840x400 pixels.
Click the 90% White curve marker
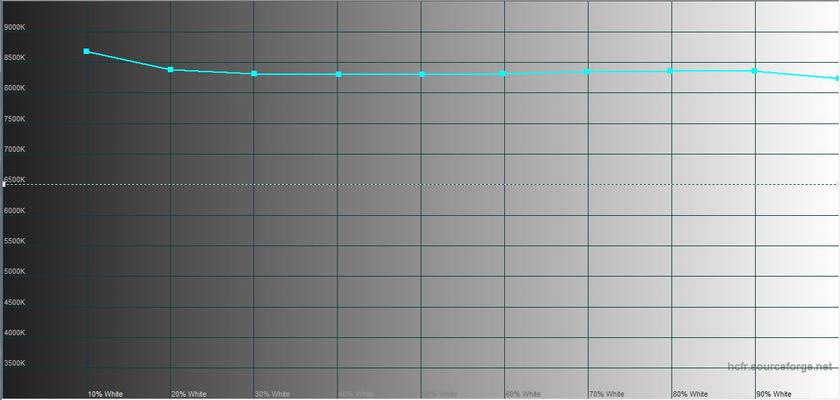pos(754,71)
